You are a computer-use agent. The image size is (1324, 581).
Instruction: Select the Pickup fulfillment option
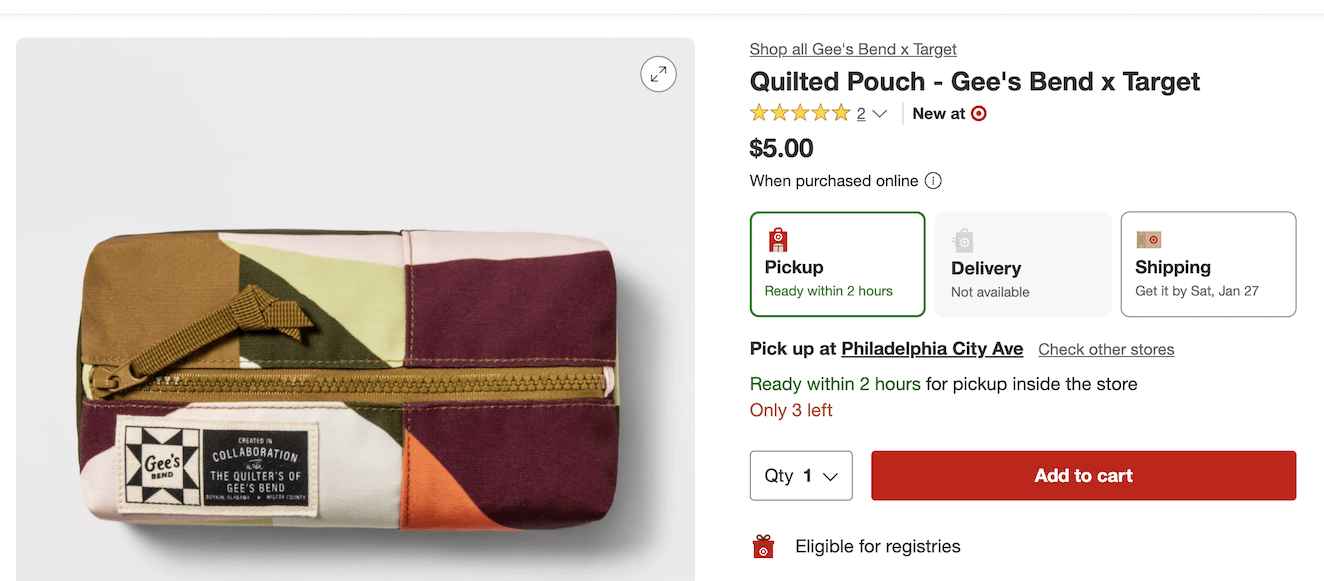pos(837,264)
